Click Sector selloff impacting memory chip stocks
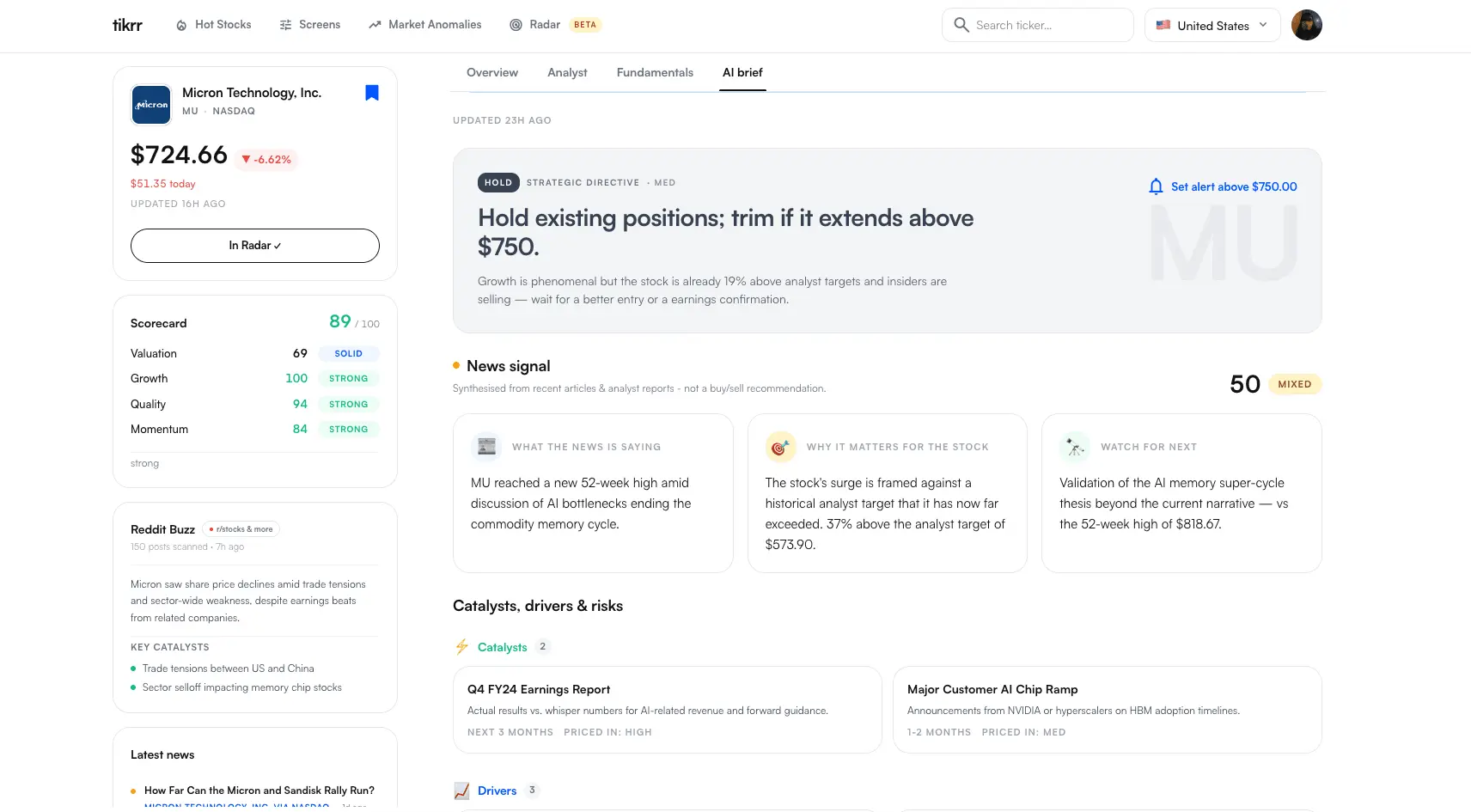Image resolution: width=1471 pixels, height=812 pixels. point(242,687)
